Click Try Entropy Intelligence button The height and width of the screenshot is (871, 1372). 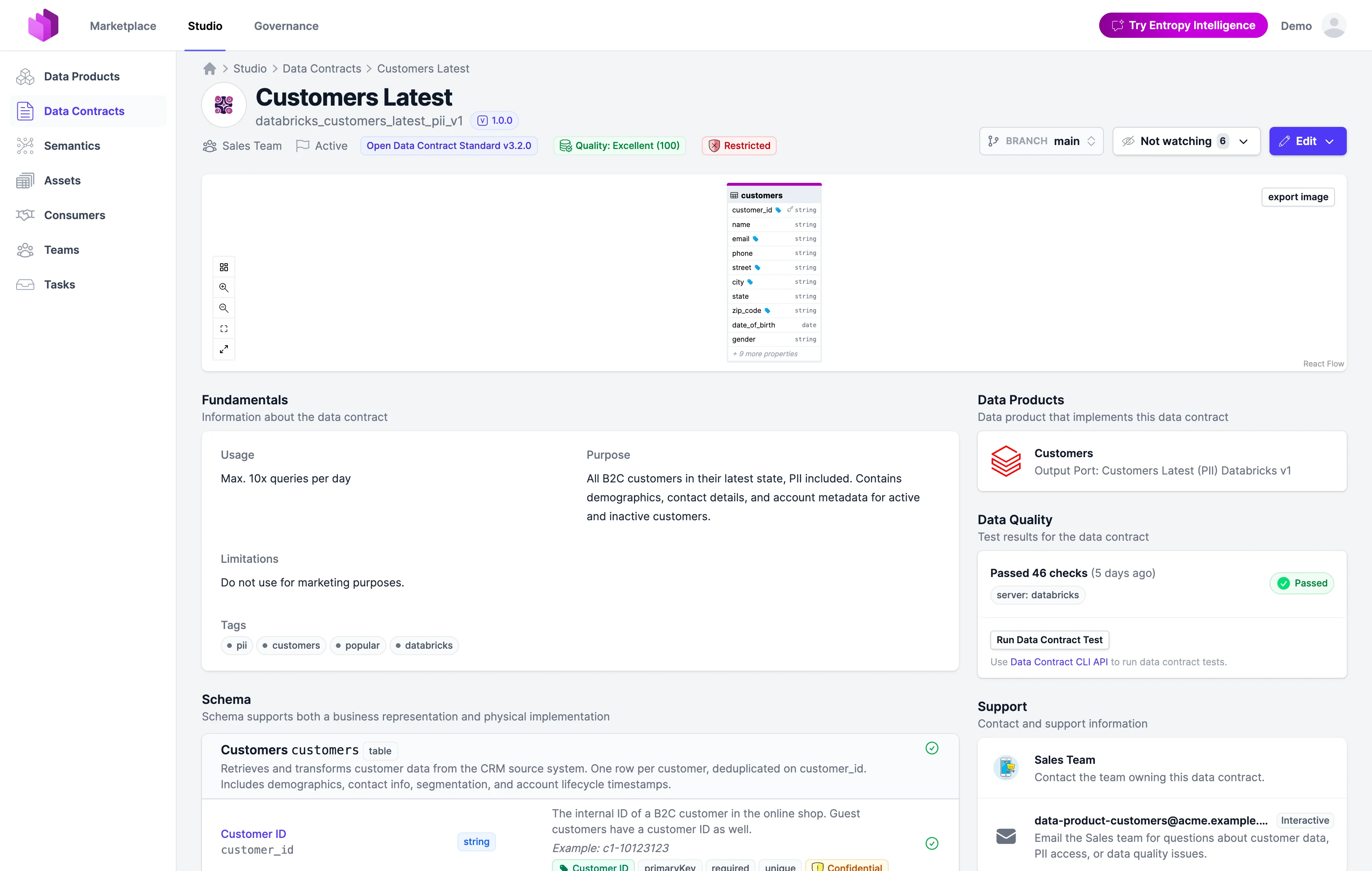pyautogui.click(x=1183, y=26)
